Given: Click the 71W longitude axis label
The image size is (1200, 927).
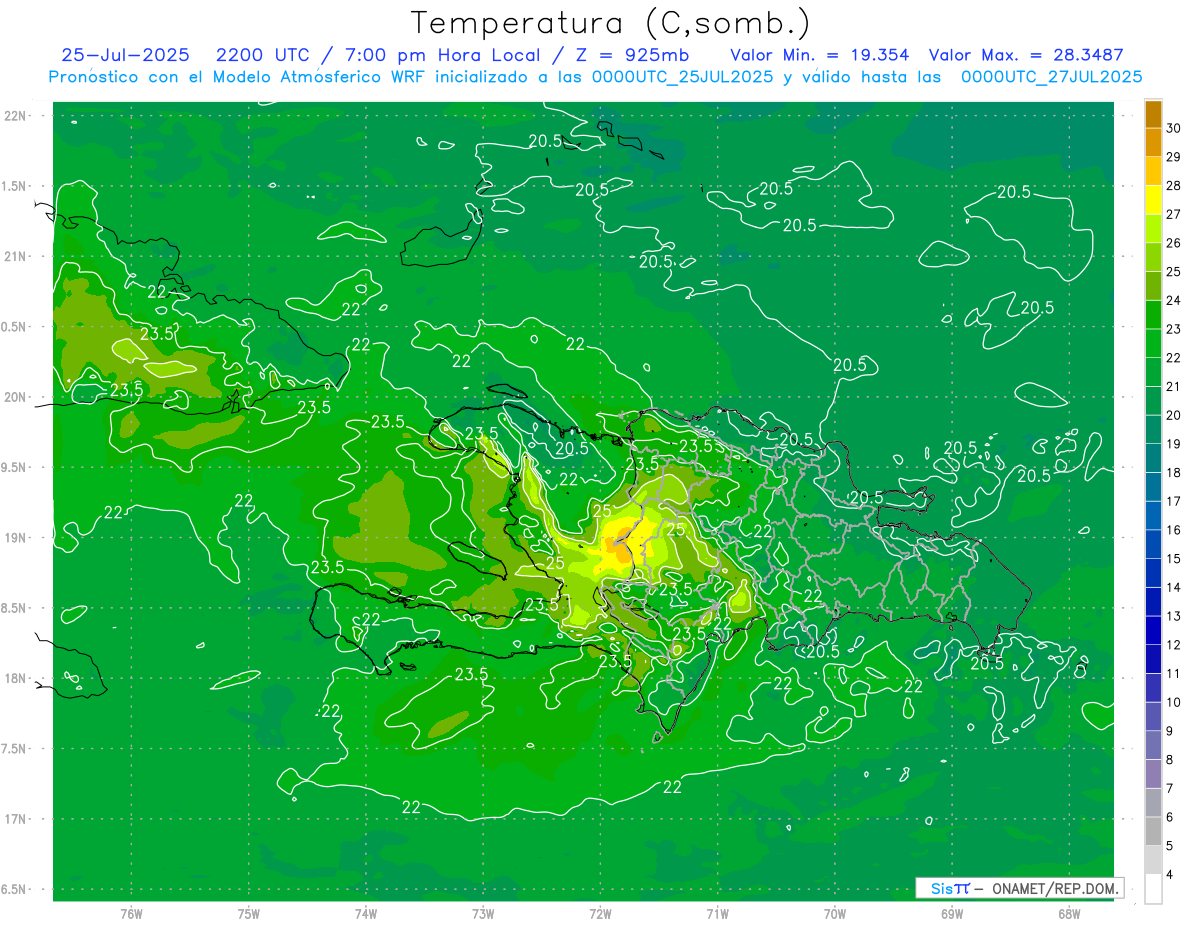Looking at the screenshot, I should point(717,913).
